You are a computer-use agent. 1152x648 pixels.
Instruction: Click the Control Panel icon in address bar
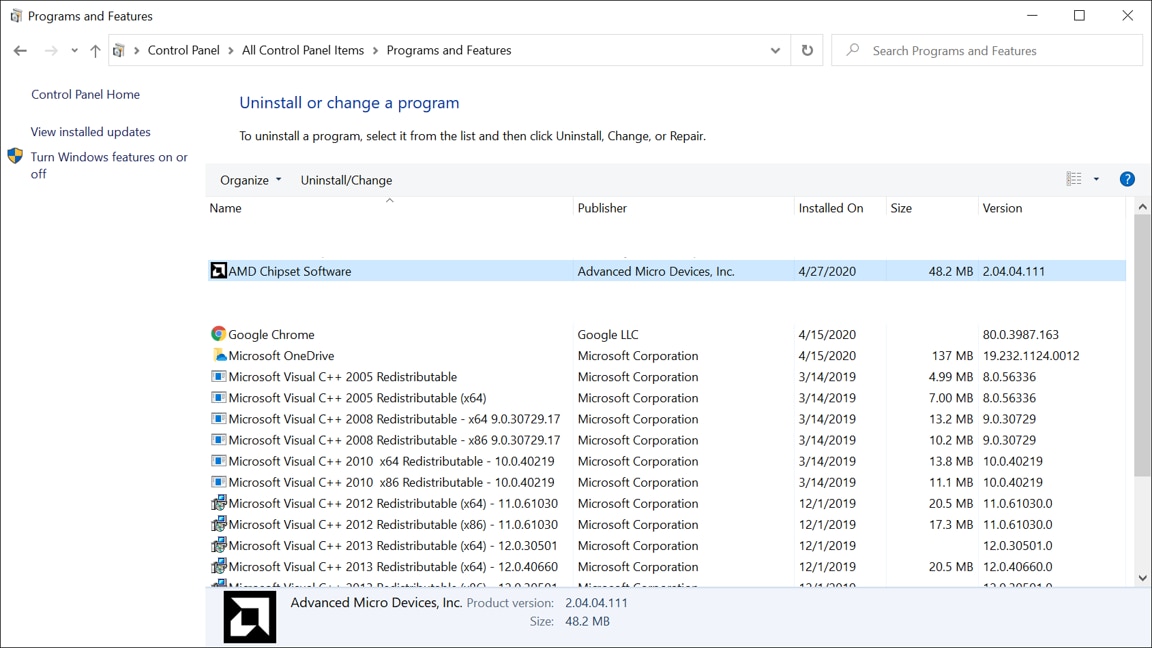[118, 51]
